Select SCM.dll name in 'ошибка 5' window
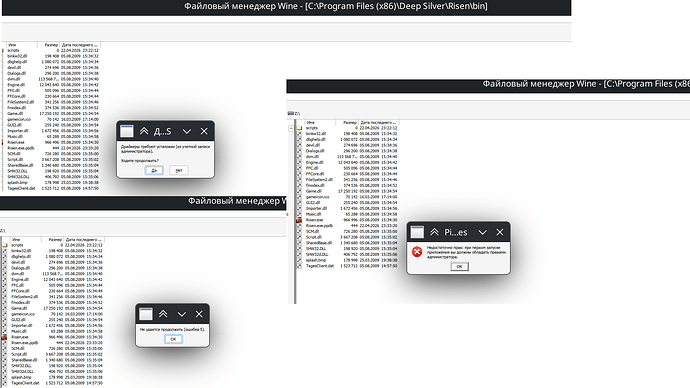Viewport: 690px width, 388px height. coord(17,348)
